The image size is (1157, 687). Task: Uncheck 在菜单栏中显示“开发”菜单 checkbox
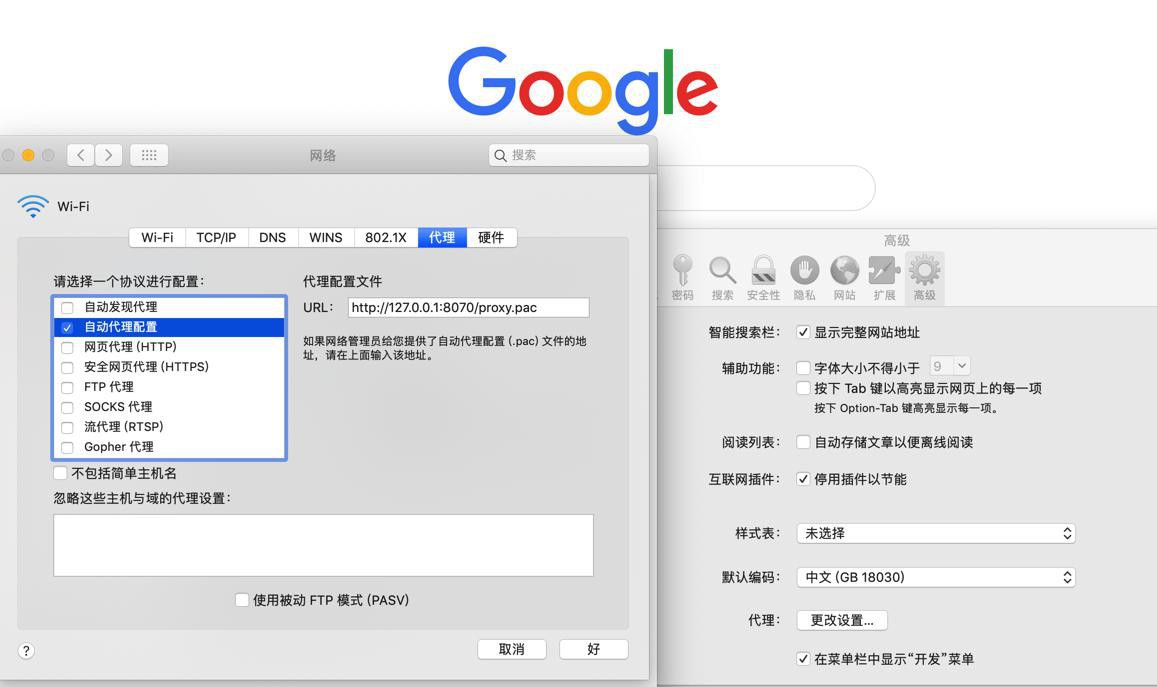click(804, 659)
